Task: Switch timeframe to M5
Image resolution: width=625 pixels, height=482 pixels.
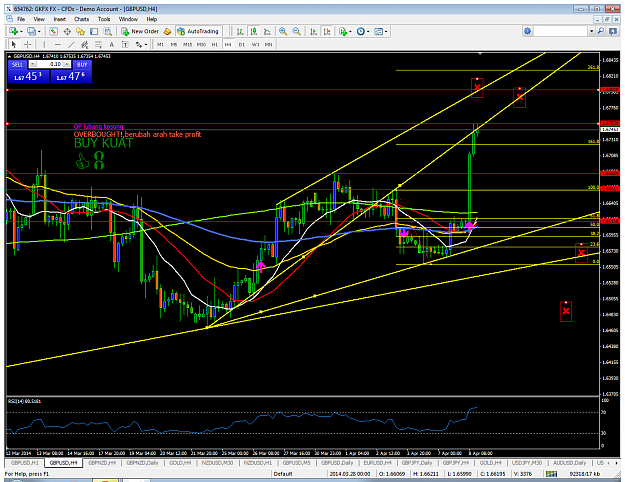Action: pos(174,45)
